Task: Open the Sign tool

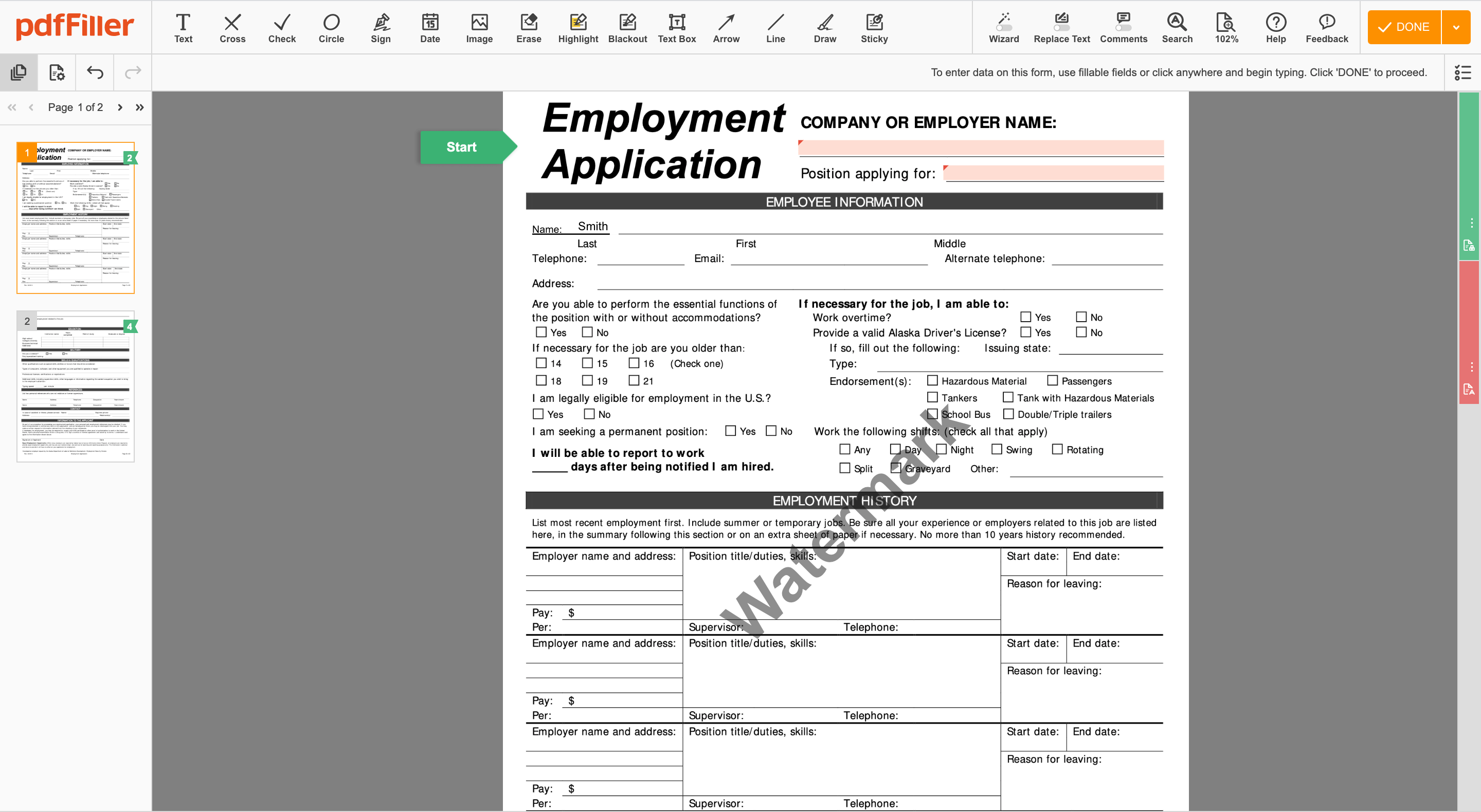Action: [x=381, y=28]
